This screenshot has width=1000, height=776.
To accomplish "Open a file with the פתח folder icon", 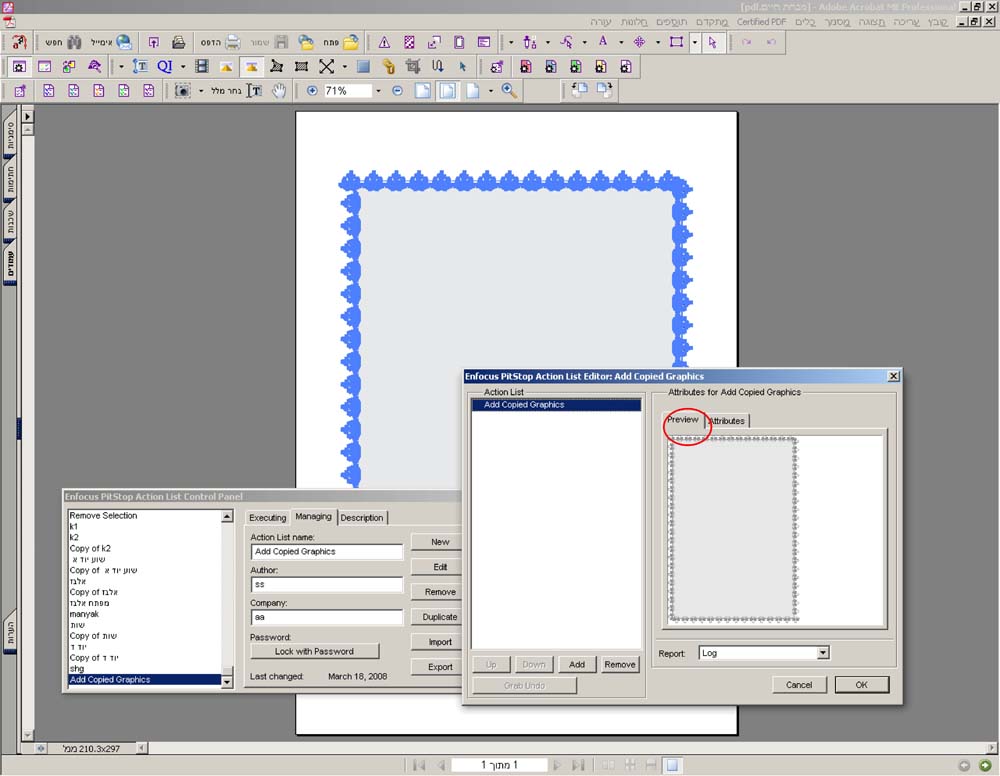I will [x=351, y=43].
